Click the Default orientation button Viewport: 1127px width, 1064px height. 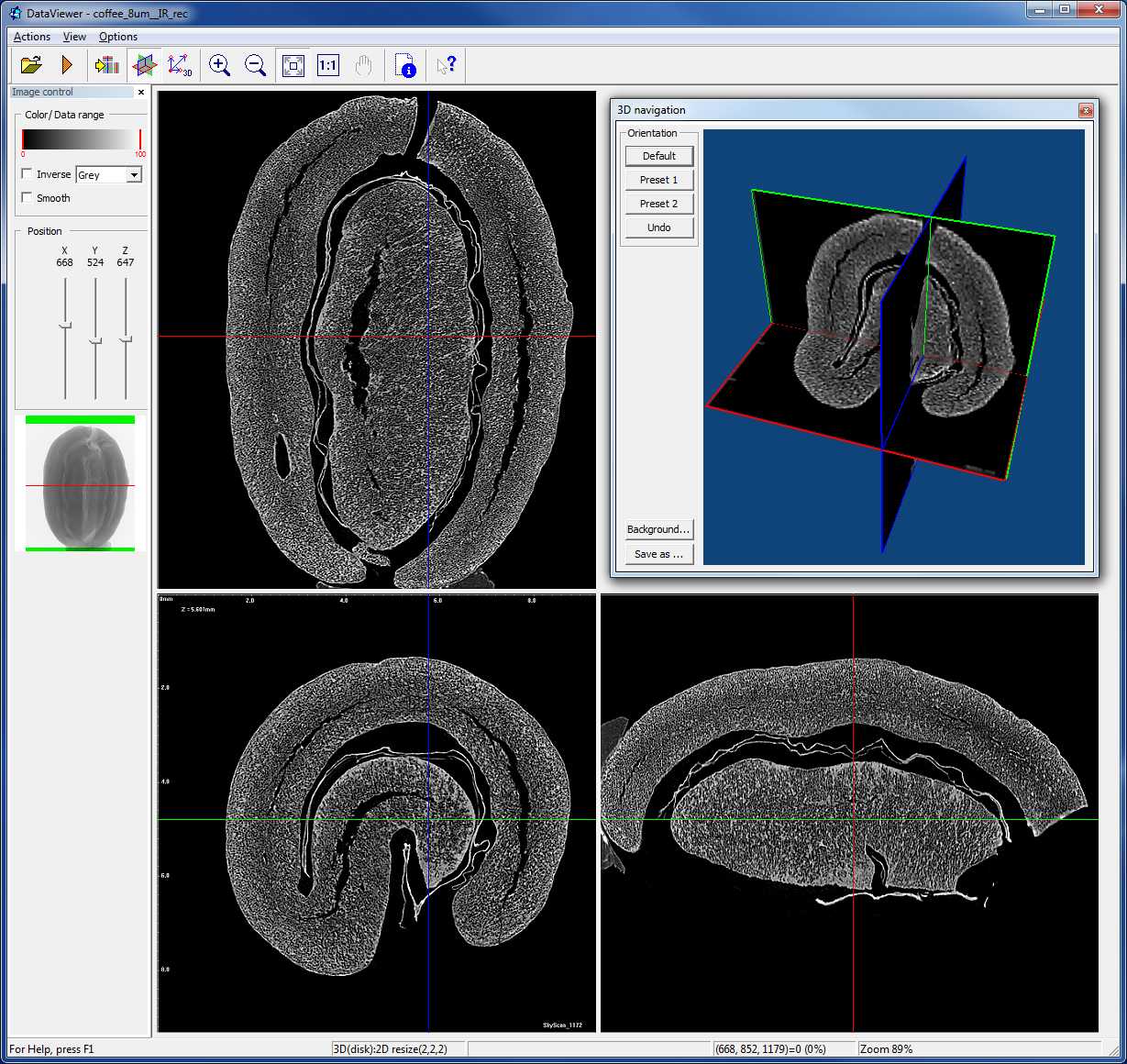[658, 155]
